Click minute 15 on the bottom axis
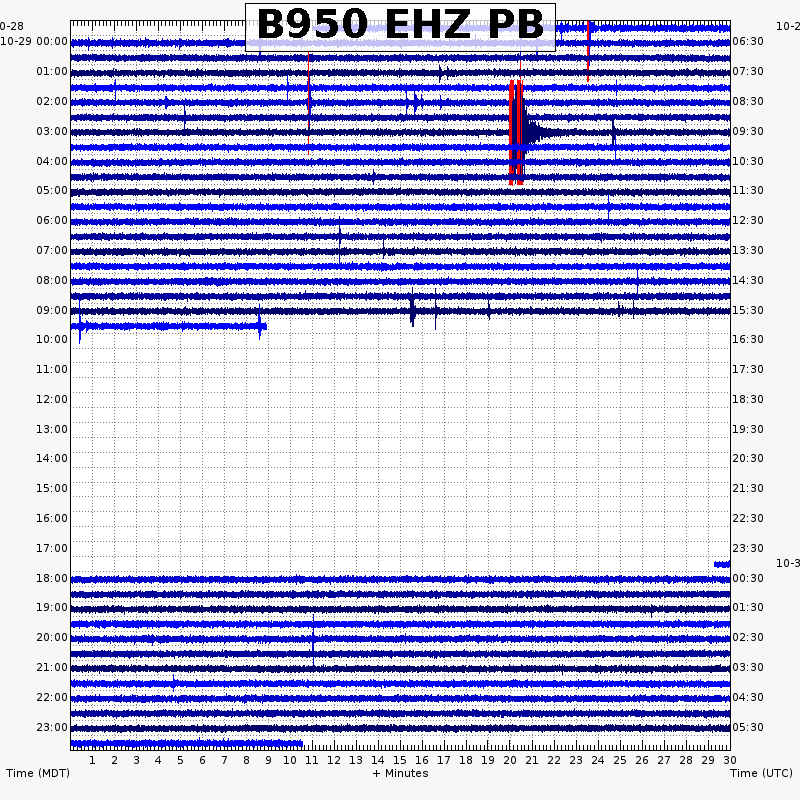Image resolution: width=800 pixels, height=800 pixels. pos(400,761)
